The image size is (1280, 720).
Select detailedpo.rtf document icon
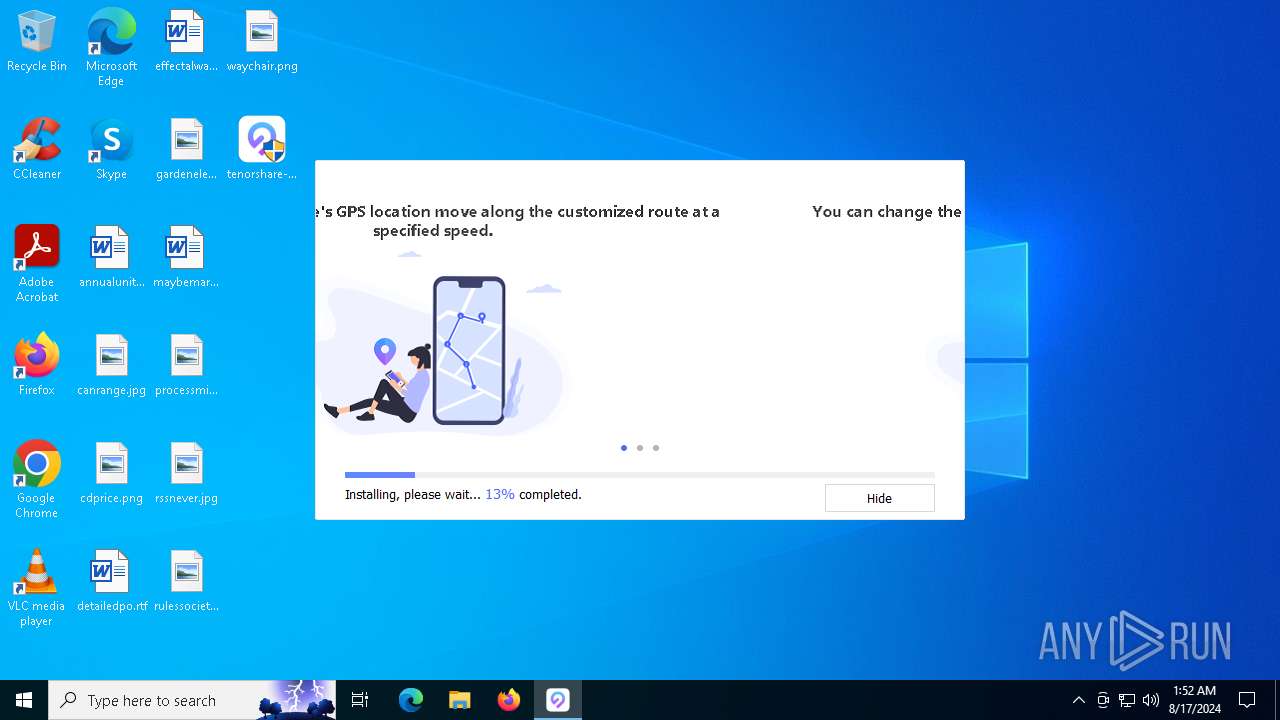(111, 582)
